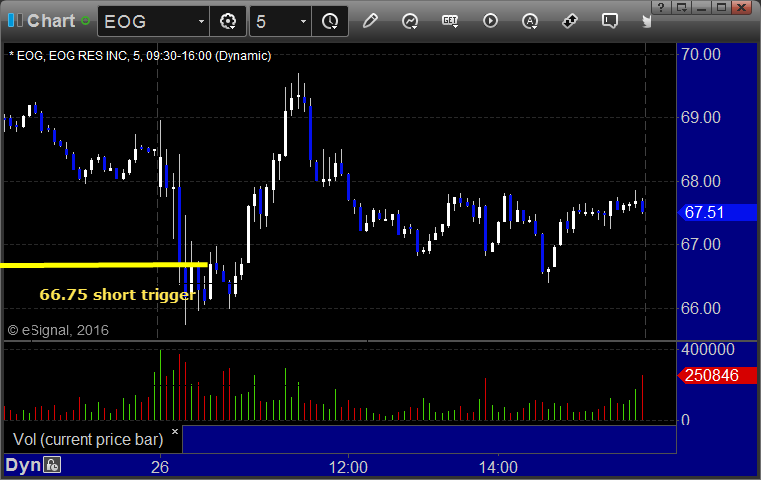Open the symbol settings gear icon

coord(228,21)
